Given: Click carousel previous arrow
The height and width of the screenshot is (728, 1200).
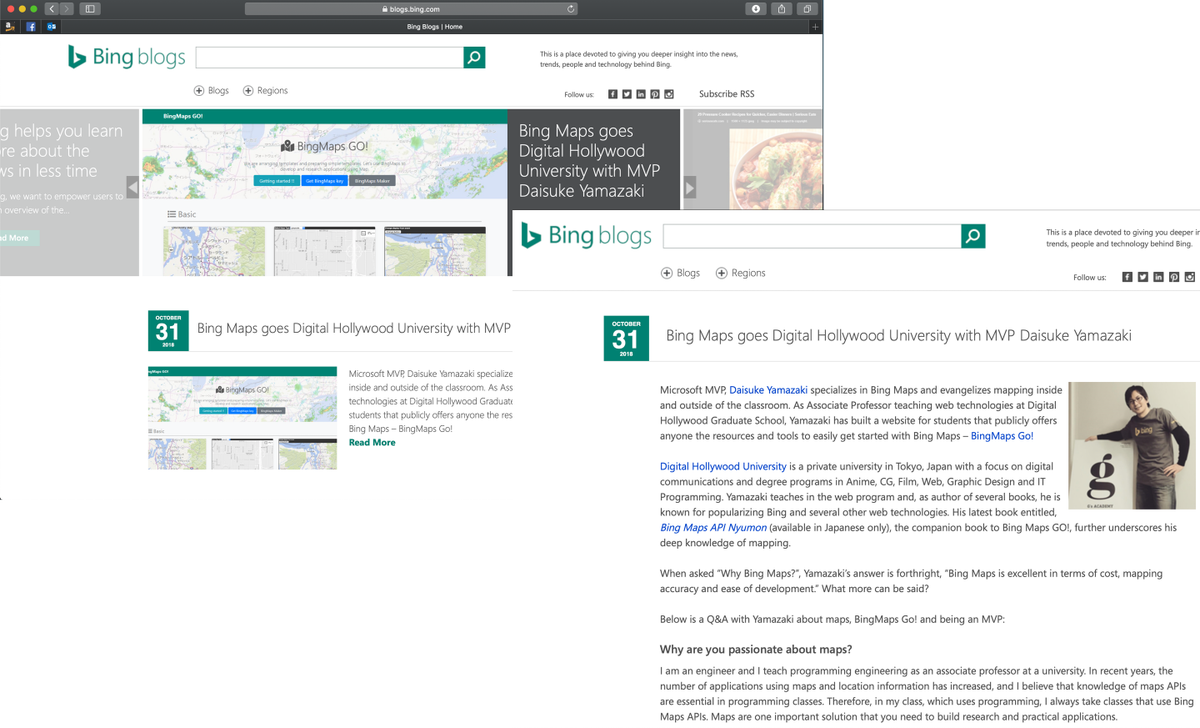Looking at the screenshot, I should click(132, 187).
